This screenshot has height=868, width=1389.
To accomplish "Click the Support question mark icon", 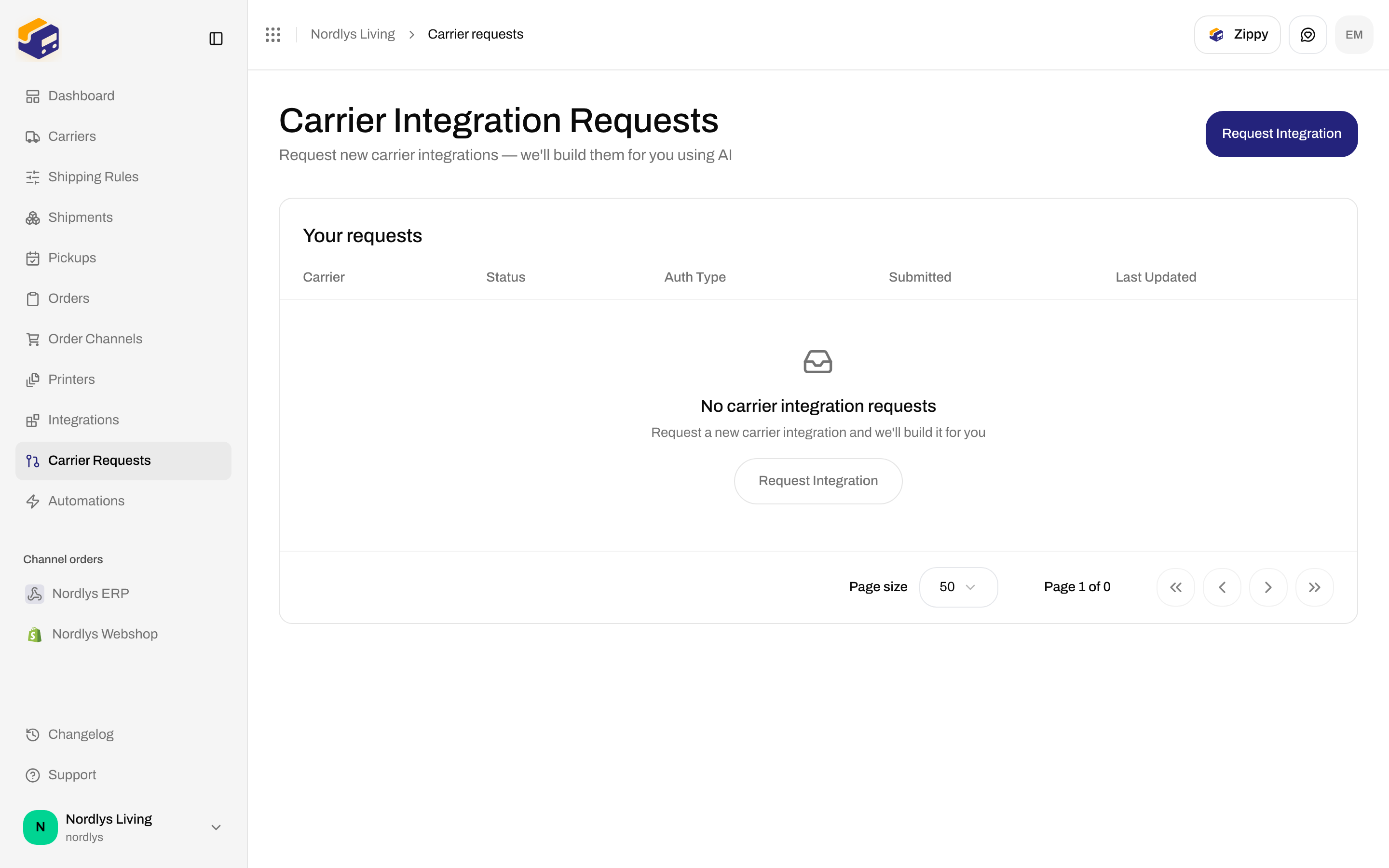I will coord(33,775).
